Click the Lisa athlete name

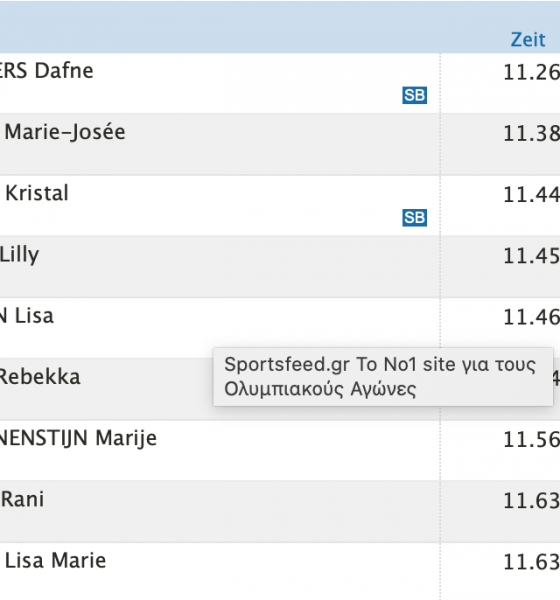click(26, 316)
